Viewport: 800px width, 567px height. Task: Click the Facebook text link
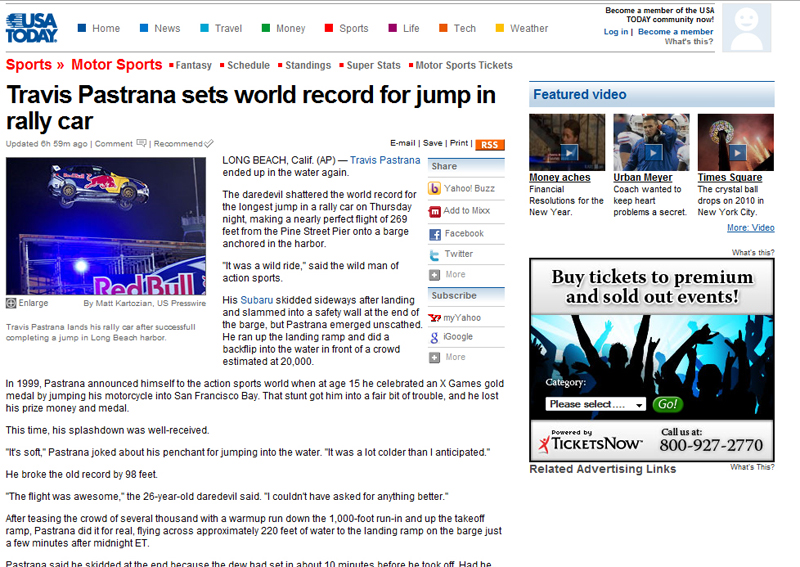(x=464, y=234)
